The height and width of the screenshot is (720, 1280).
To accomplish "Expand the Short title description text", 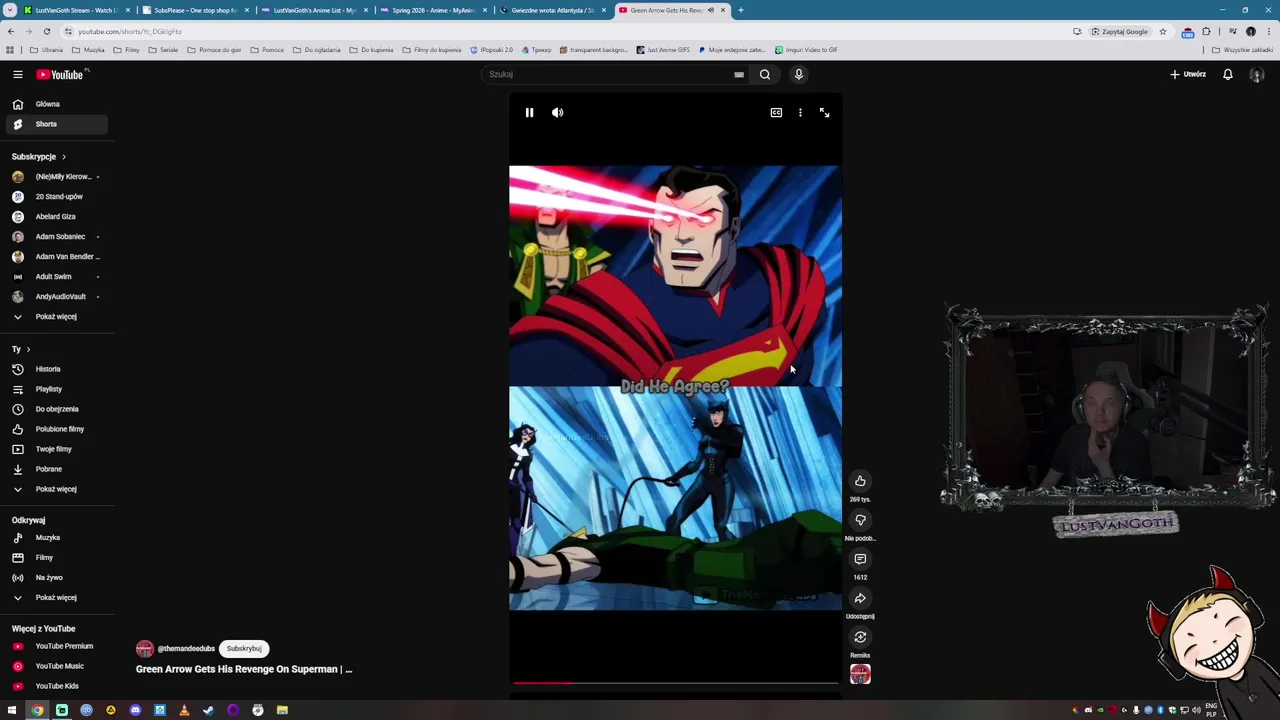I will [244, 669].
